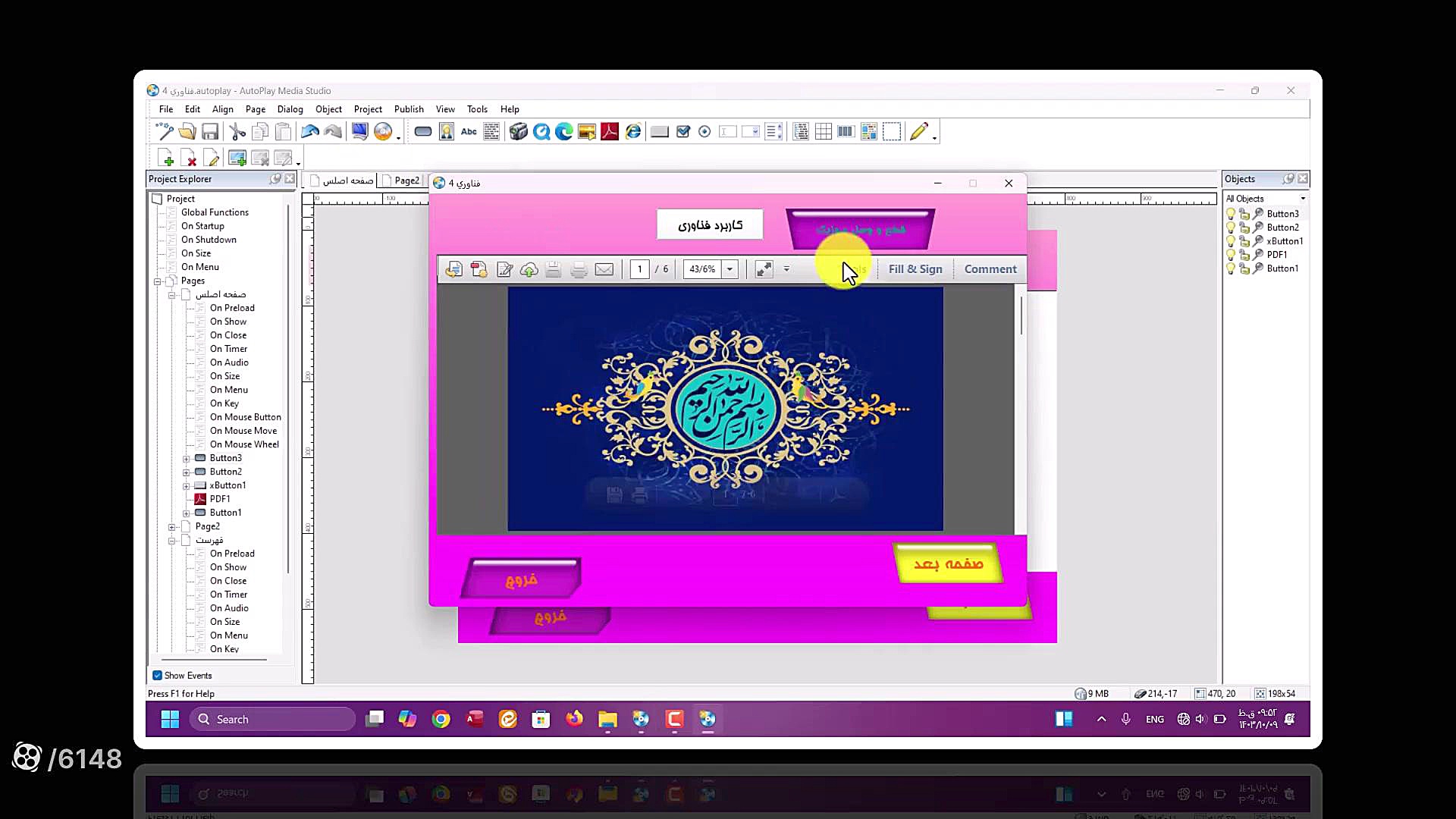Click the Comment button in PDF viewer

pos(990,269)
